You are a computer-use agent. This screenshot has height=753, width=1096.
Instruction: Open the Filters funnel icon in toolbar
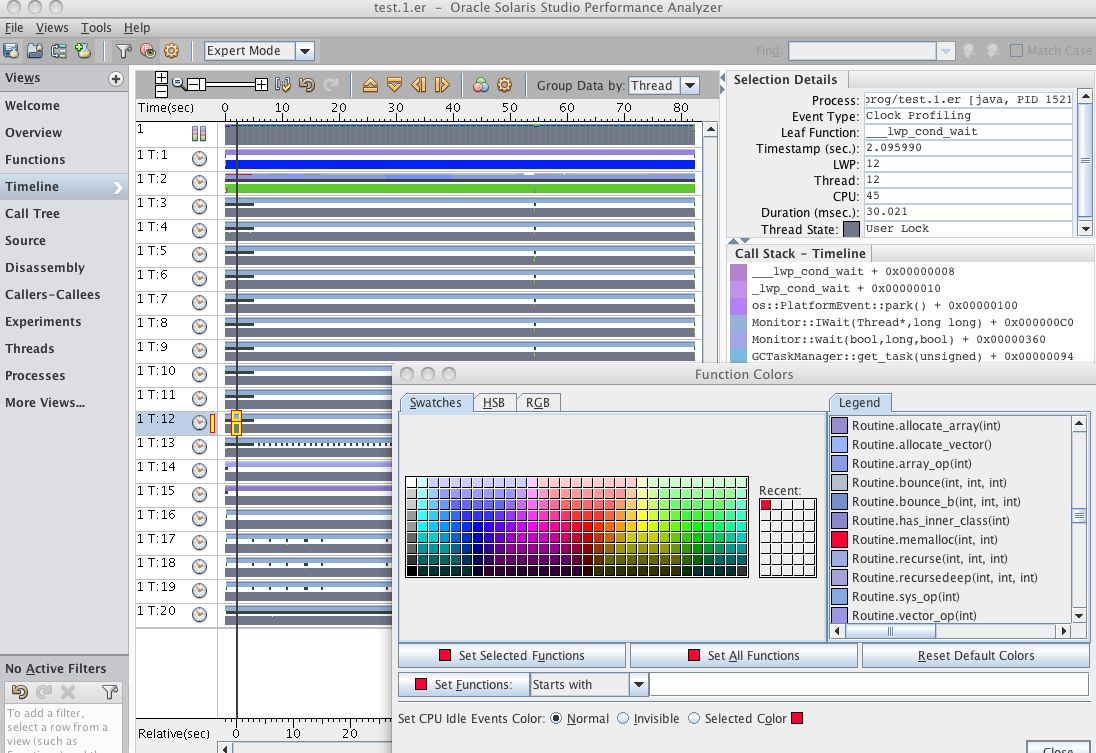click(124, 50)
